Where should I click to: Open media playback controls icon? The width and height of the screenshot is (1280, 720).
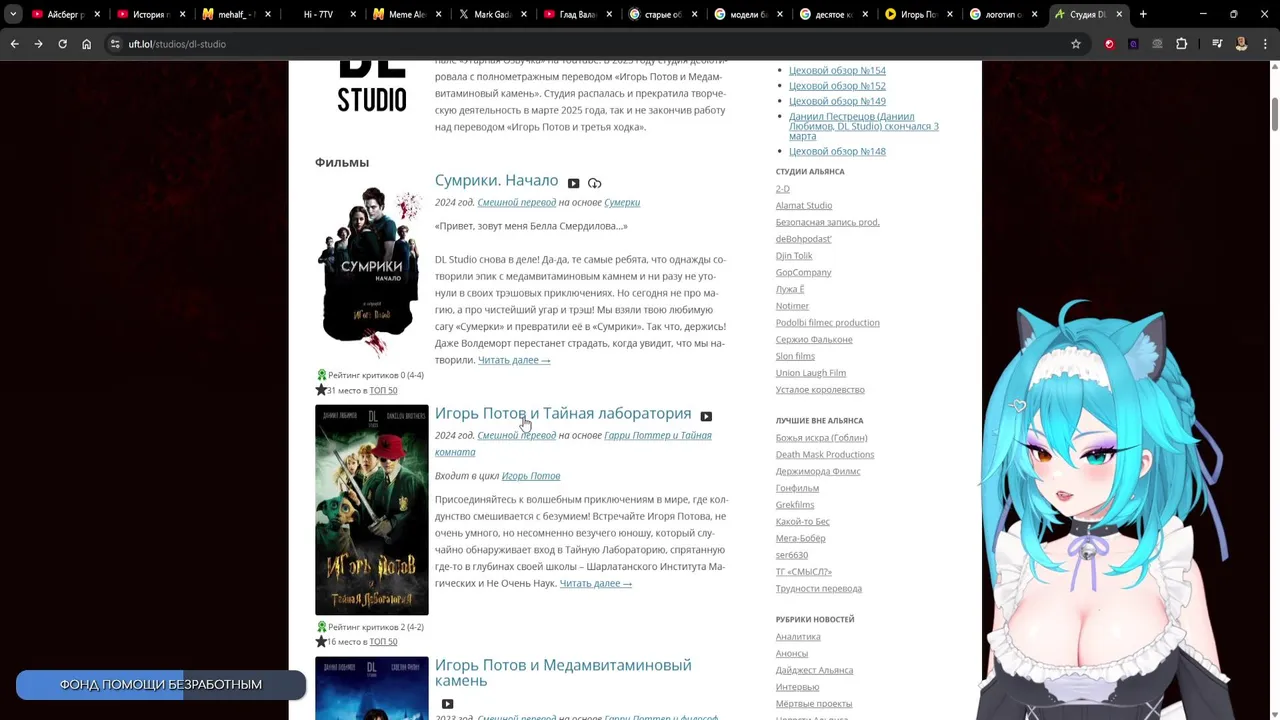[1217, 44]
